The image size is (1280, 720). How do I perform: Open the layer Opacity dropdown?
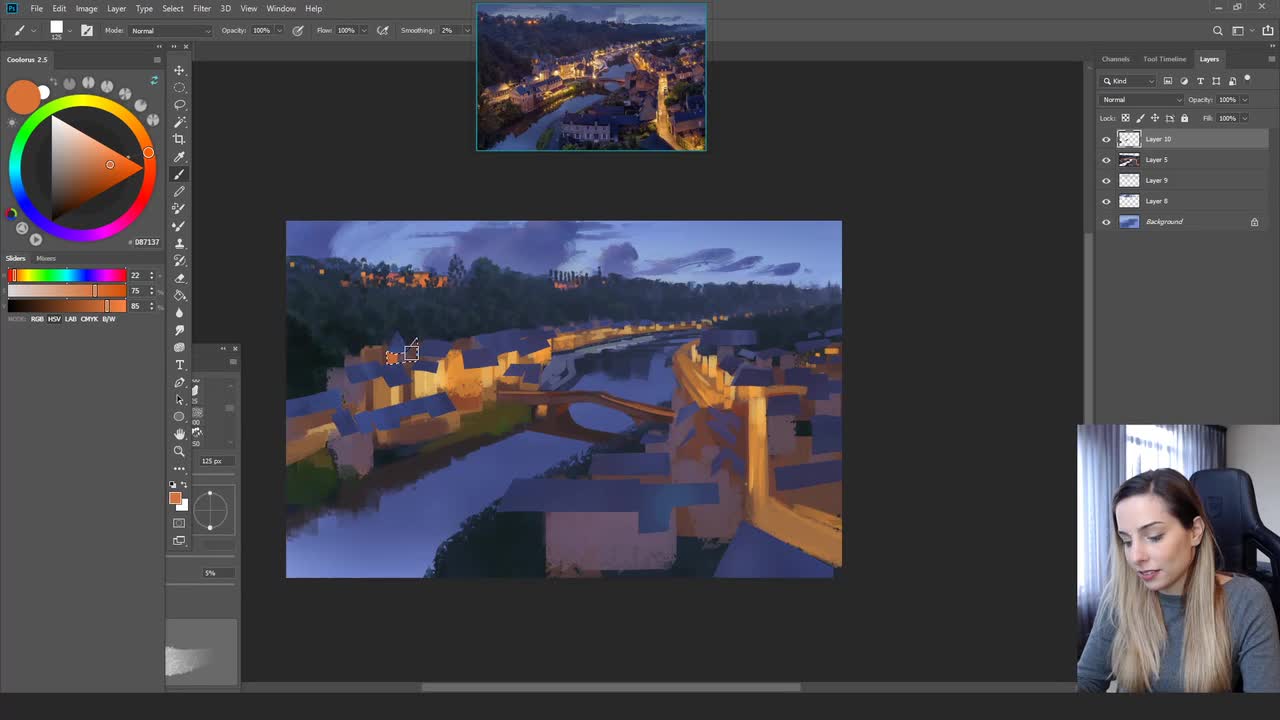pos(1244,99)
